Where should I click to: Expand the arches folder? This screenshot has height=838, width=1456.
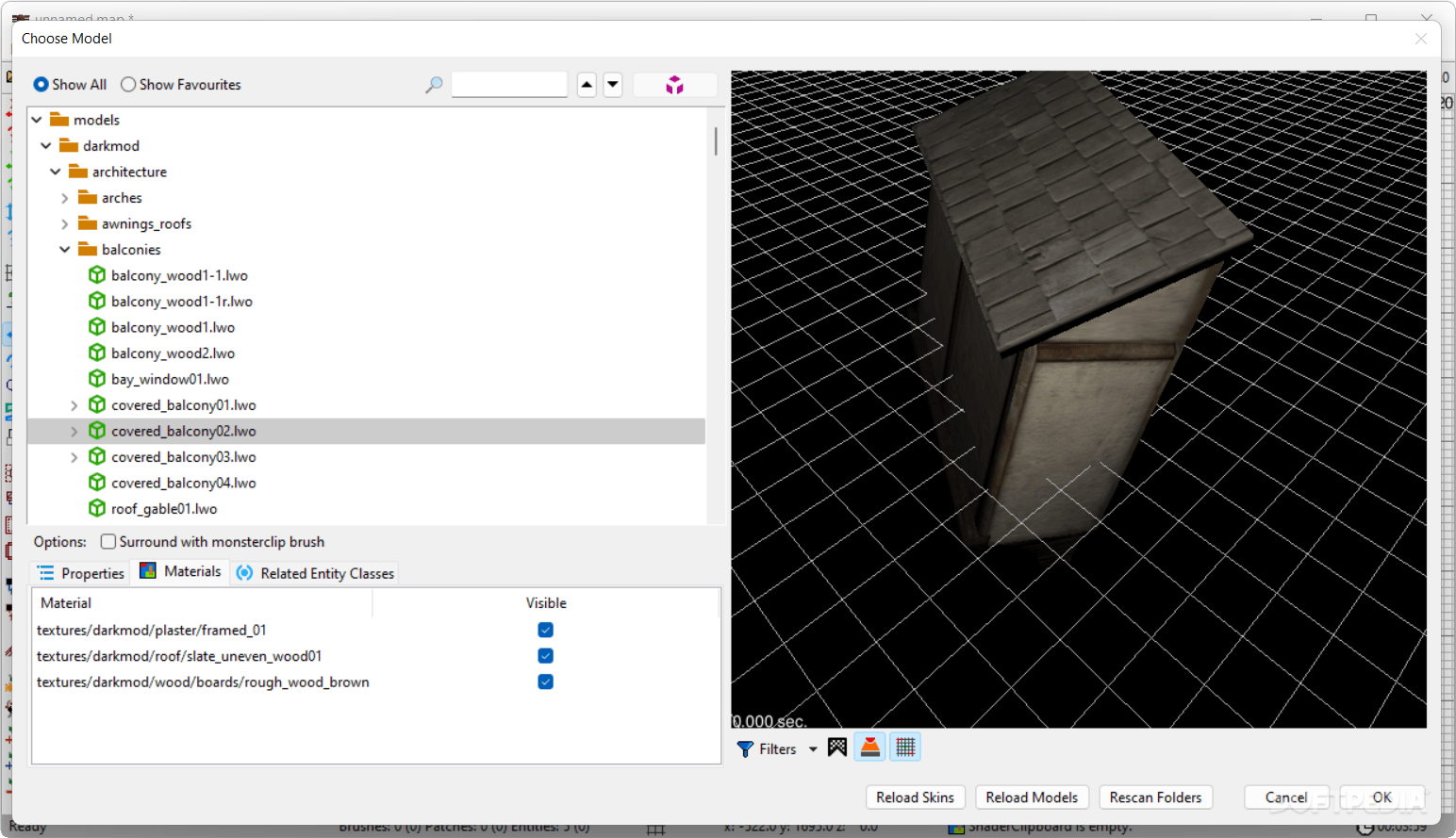[x=65, y=198]
